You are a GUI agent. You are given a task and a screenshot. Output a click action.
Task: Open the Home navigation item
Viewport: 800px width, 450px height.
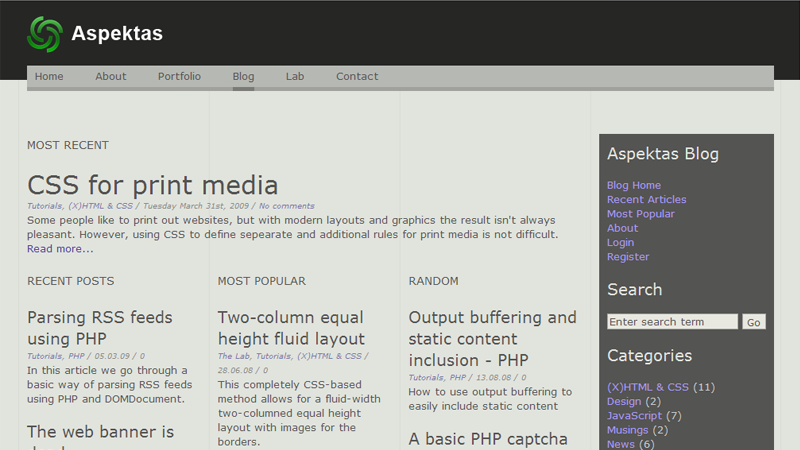(49, 77)
